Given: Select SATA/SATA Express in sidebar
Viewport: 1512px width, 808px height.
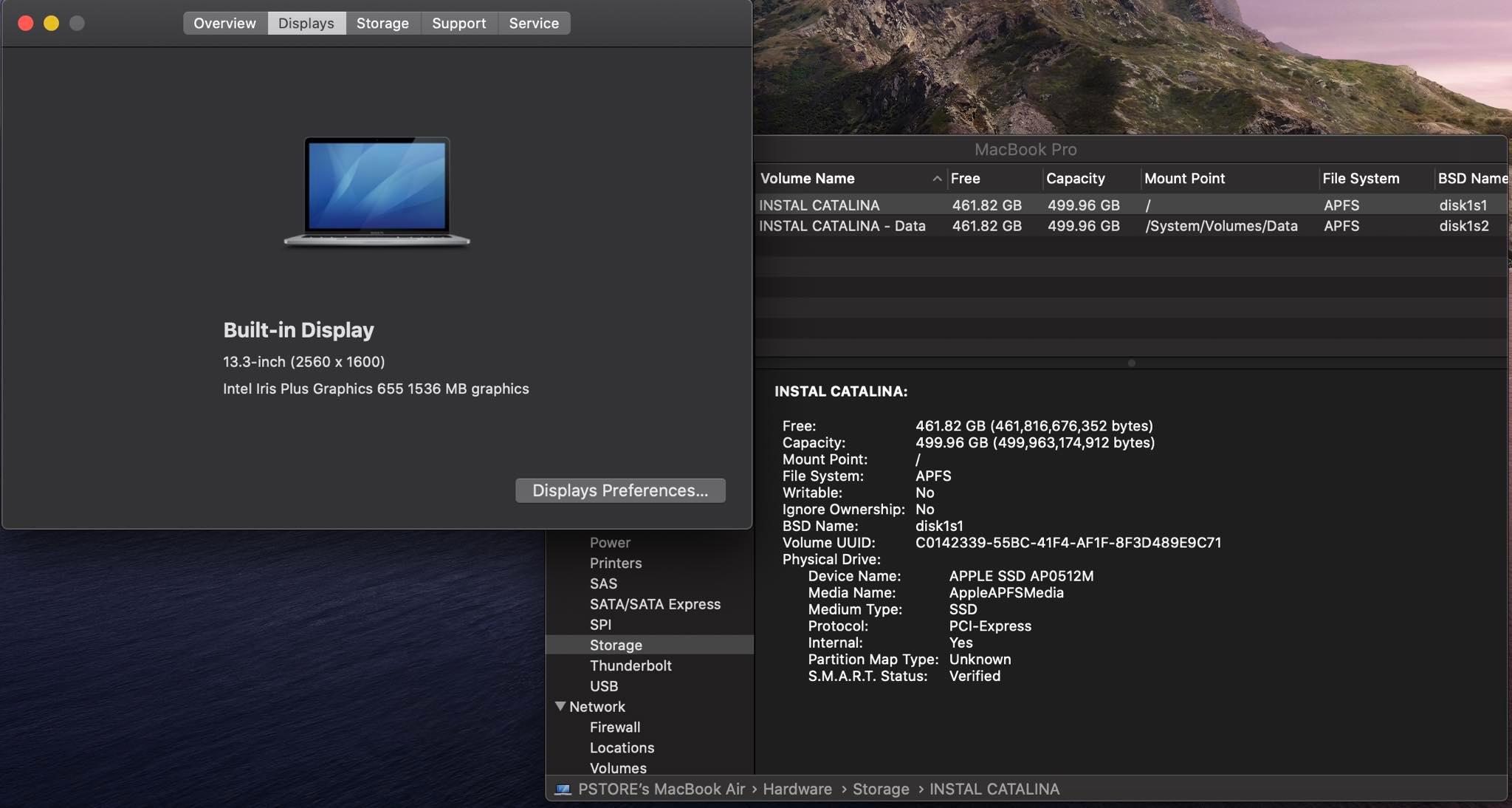Looking at the screenshot, I should [x=654, y=604].
